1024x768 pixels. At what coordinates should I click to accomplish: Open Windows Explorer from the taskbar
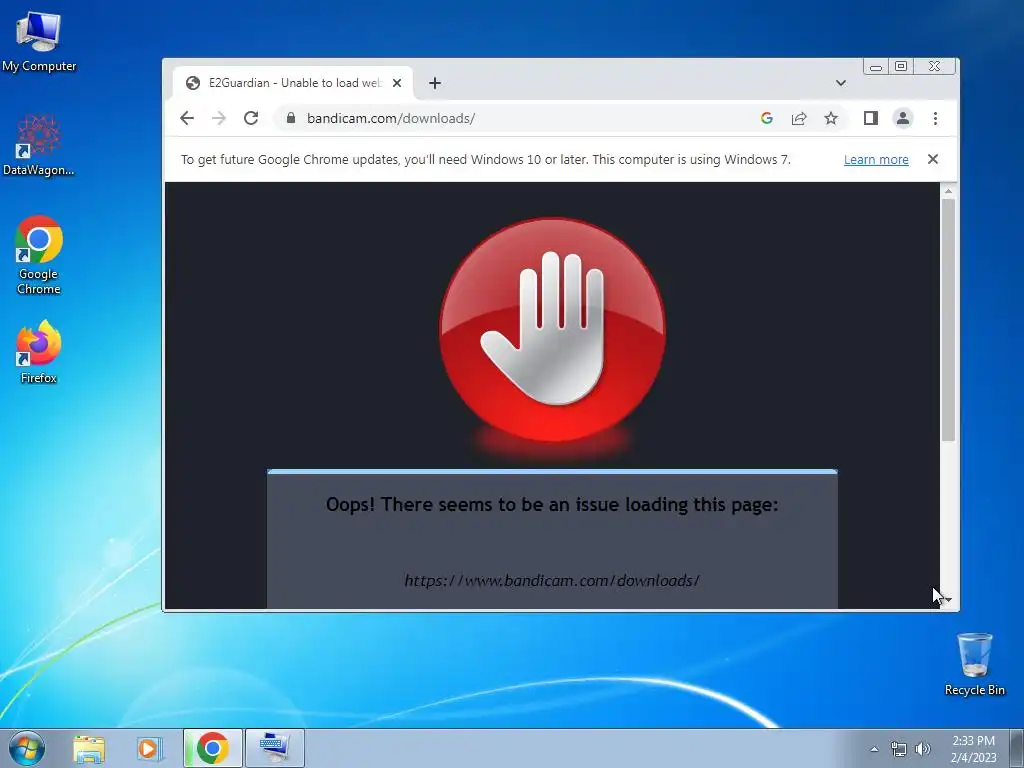89,748
